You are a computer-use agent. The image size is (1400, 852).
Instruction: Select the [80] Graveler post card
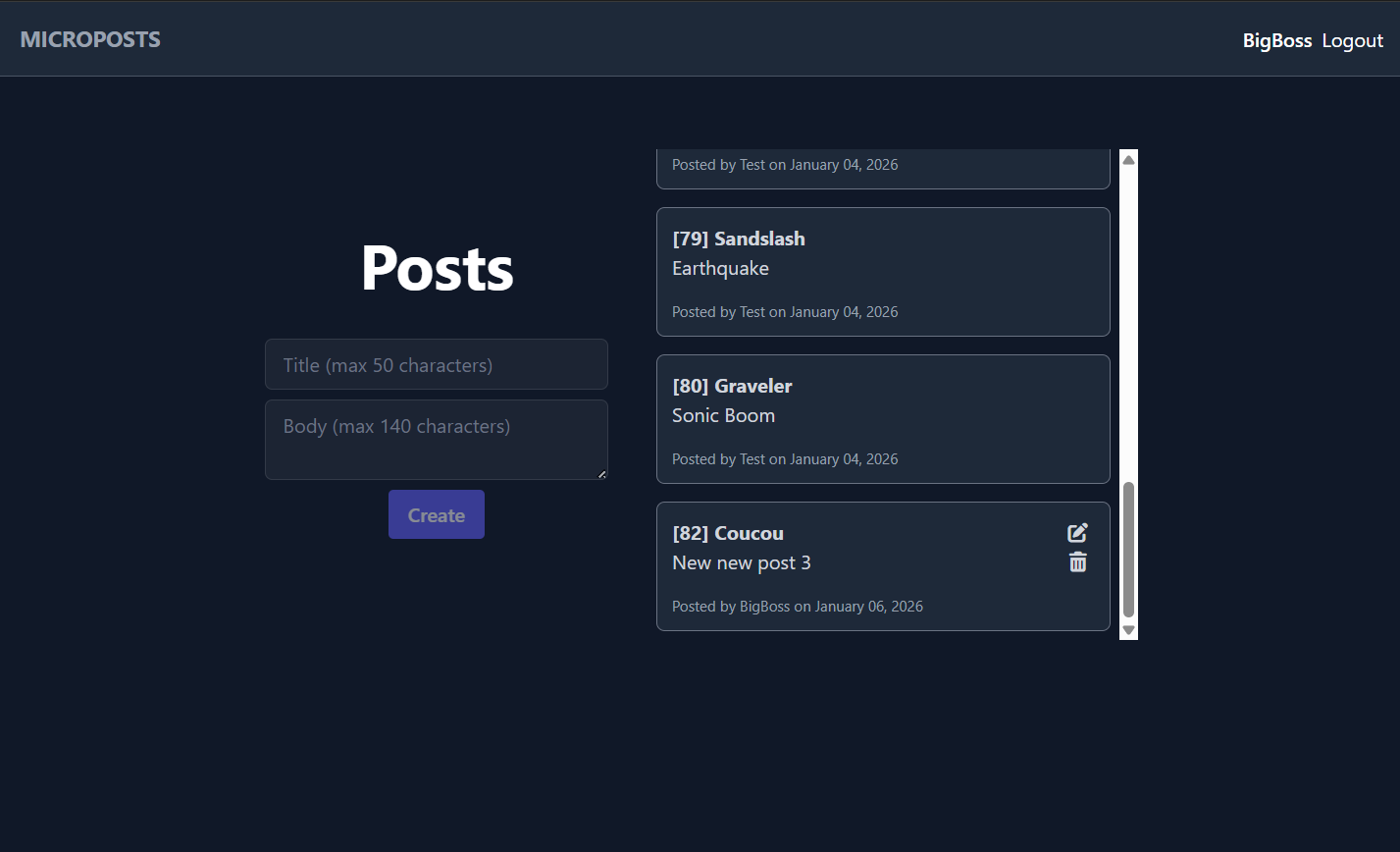point(882,419)
